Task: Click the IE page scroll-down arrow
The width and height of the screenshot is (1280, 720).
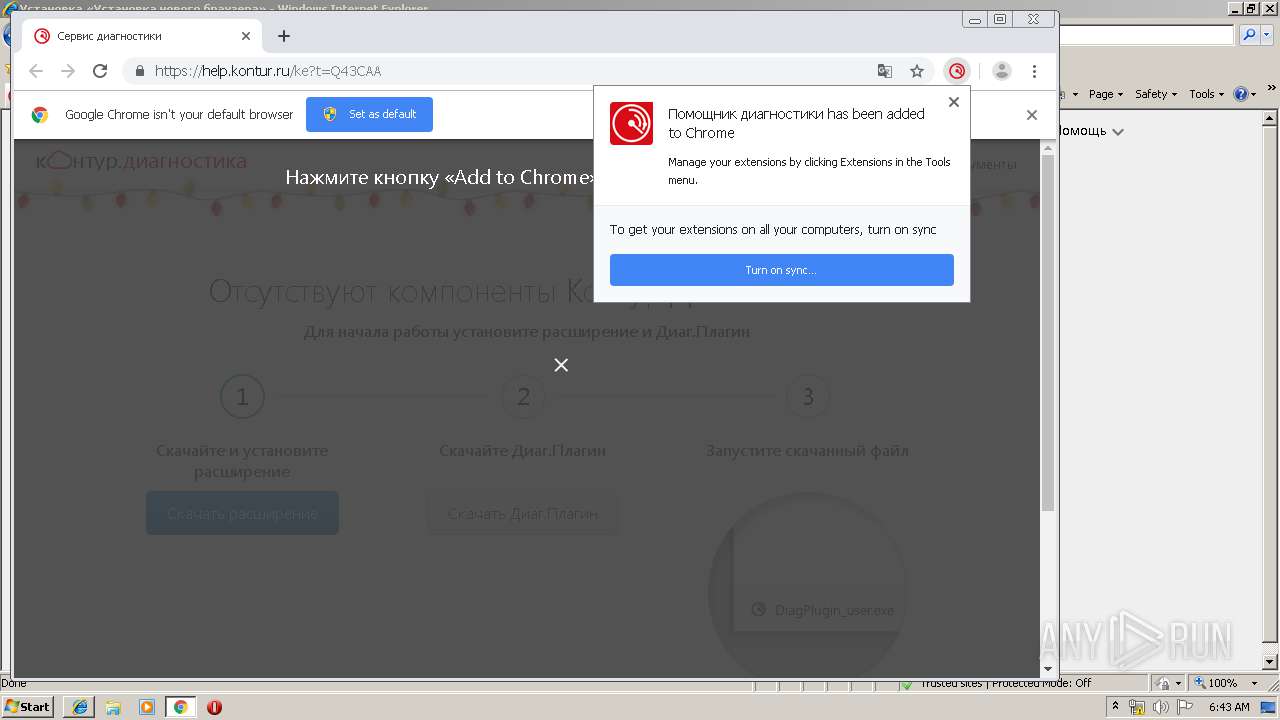Action: [1270, 662]
